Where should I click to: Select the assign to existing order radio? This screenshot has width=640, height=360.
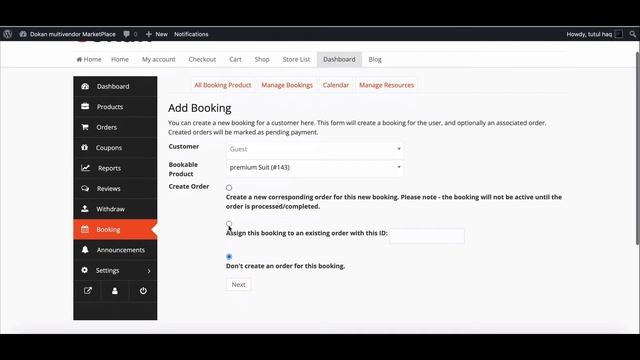tap(229, 224)
